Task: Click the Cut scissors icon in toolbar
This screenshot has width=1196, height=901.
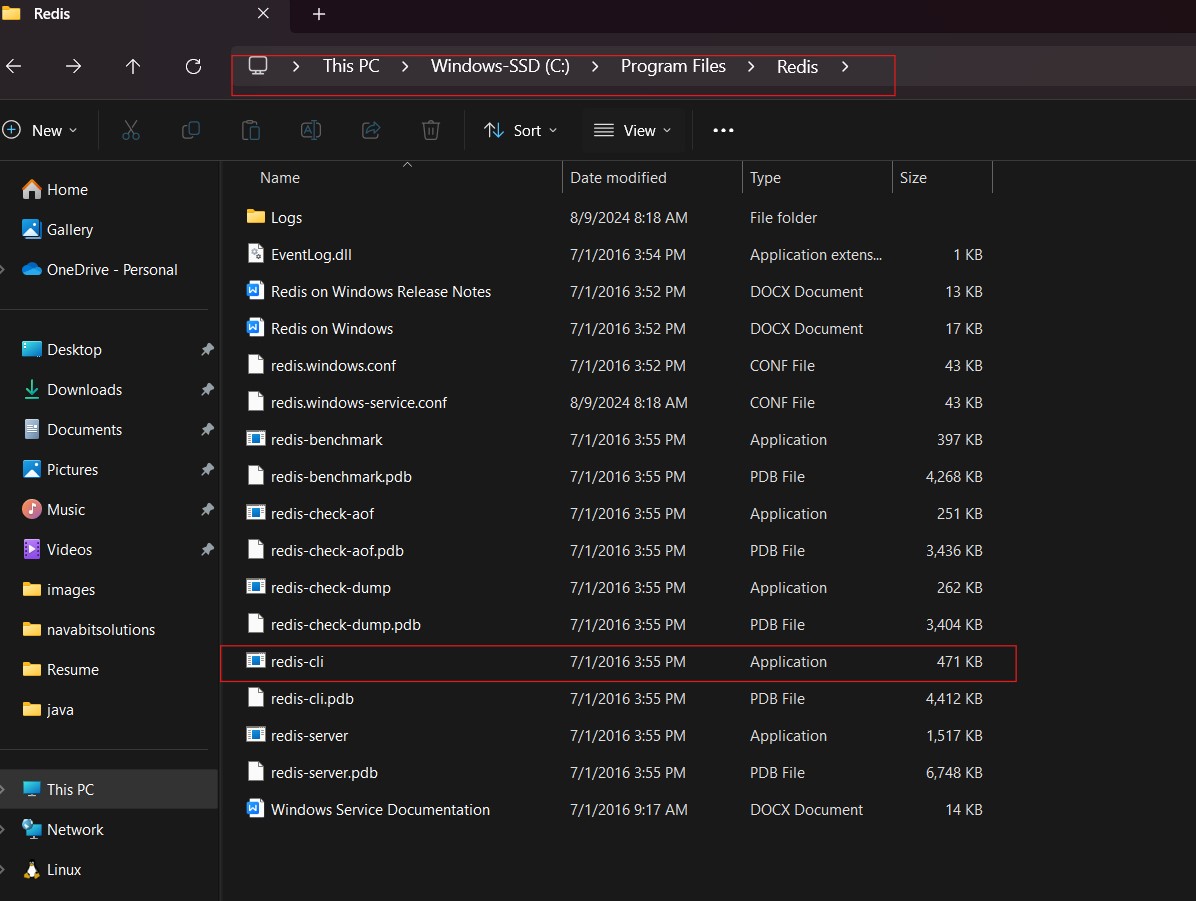Action: [x=130, y=130]
